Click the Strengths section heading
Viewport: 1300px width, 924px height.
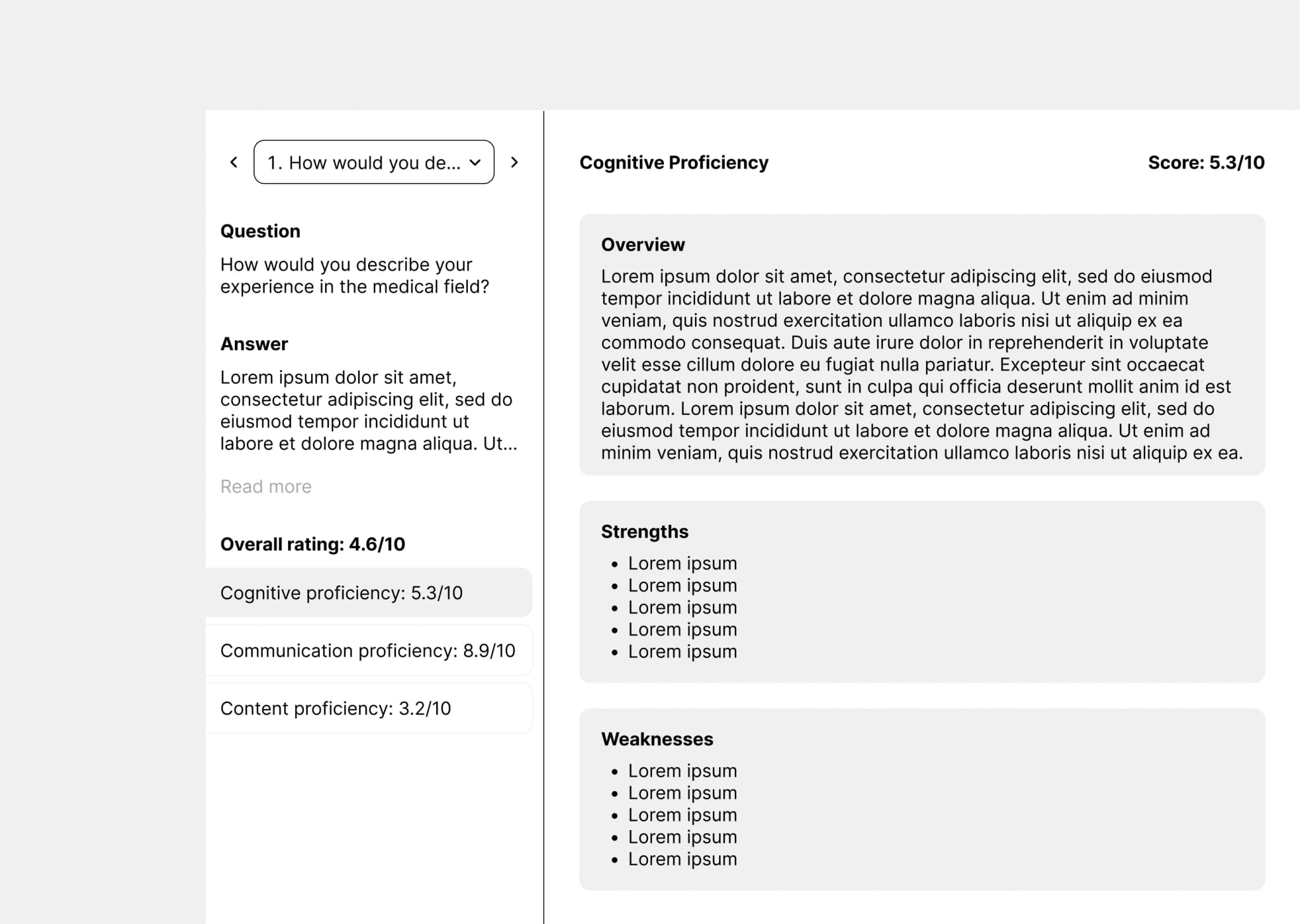click(x=644, y=532)
